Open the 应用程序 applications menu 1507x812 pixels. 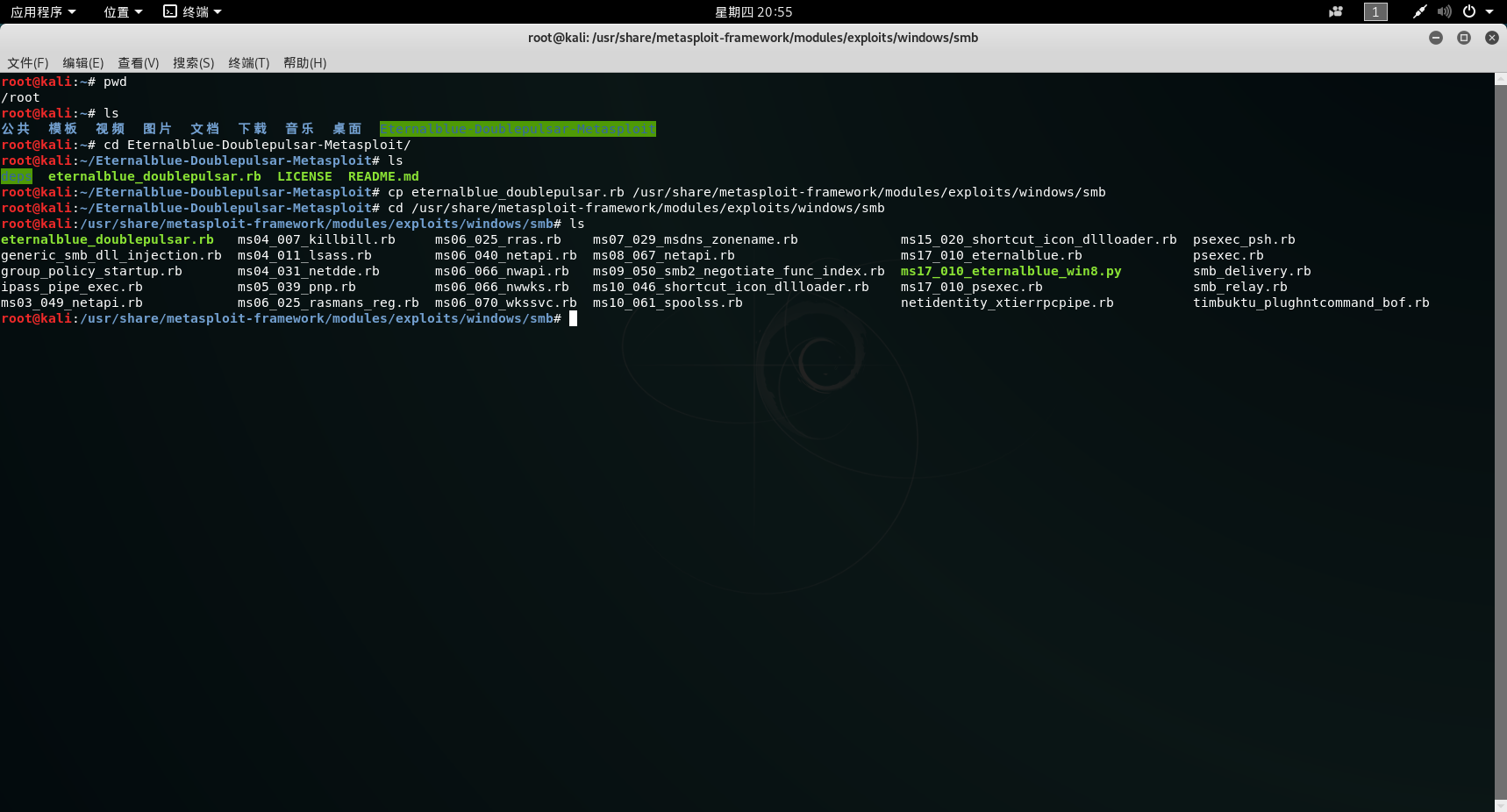[43, 11]
